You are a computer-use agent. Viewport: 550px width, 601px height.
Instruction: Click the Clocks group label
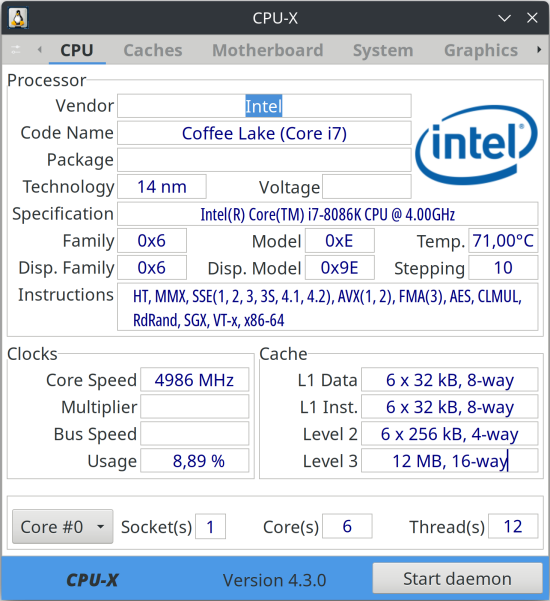(32, 354)
